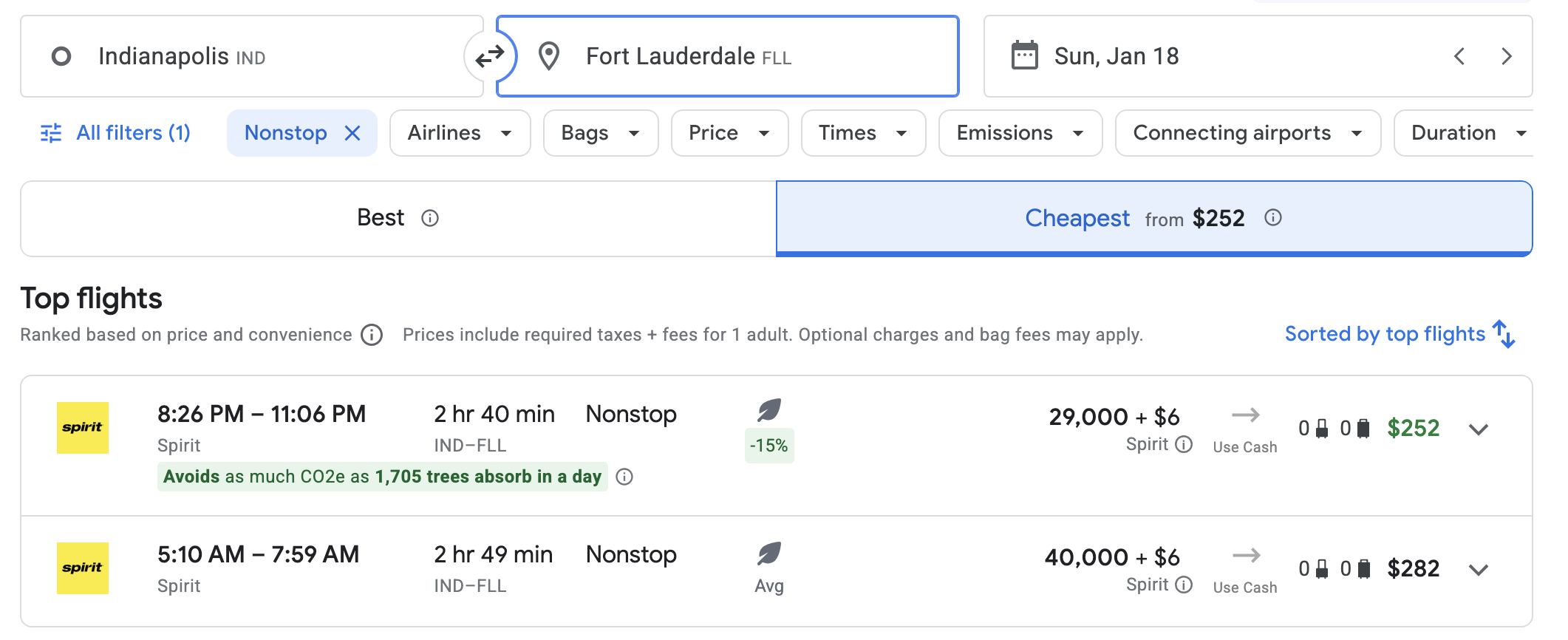
Task: Go to next departure date
Action: tap(1507, 56)
